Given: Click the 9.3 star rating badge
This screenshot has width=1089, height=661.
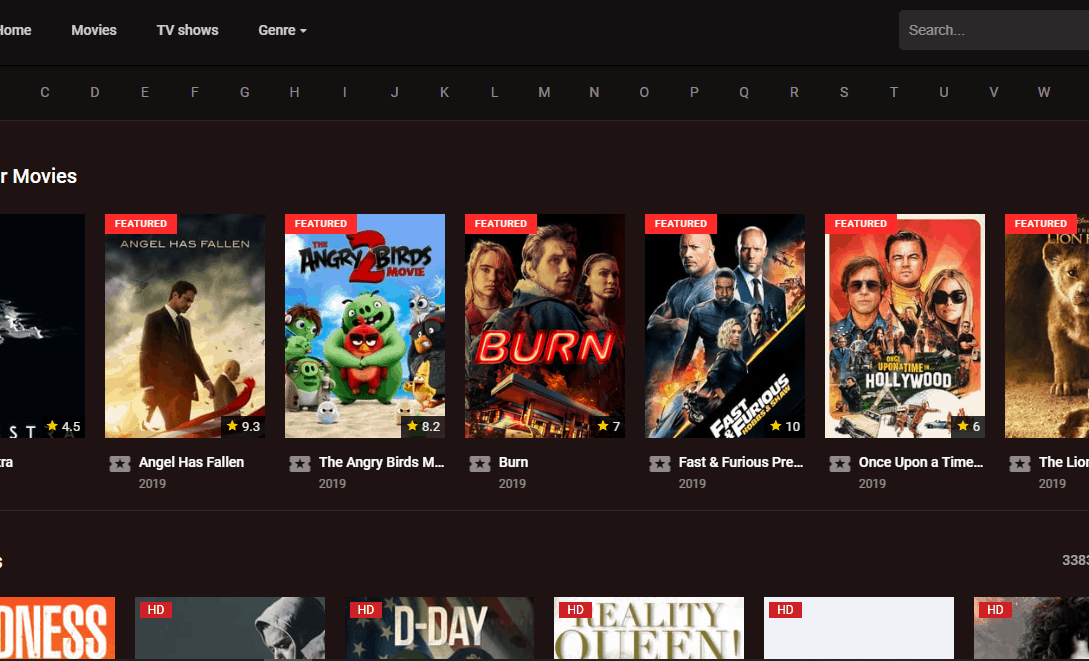Looking at the screenshot, I should [x=243, y=426].
